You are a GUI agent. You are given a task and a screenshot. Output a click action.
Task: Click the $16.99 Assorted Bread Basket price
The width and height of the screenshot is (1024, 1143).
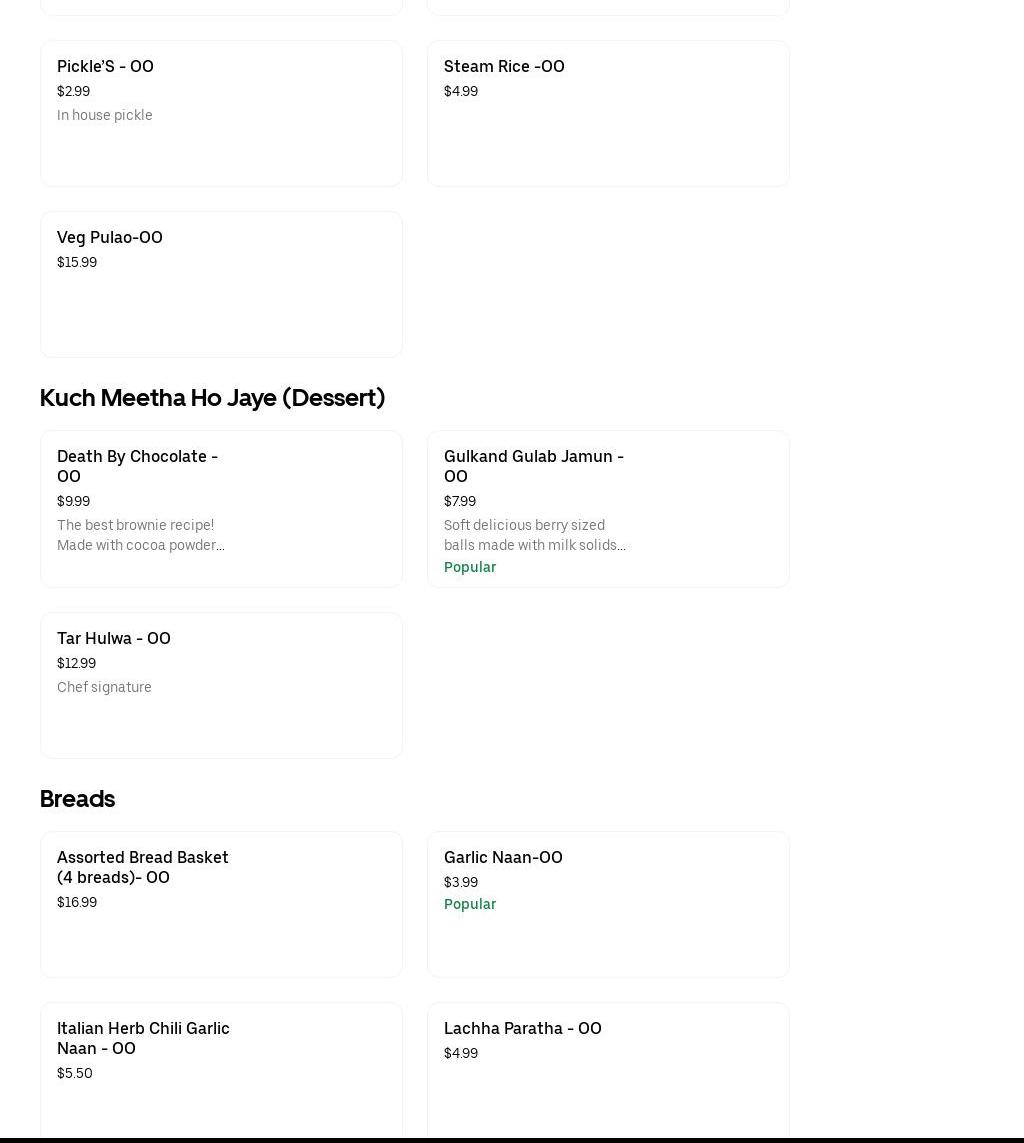77,902
